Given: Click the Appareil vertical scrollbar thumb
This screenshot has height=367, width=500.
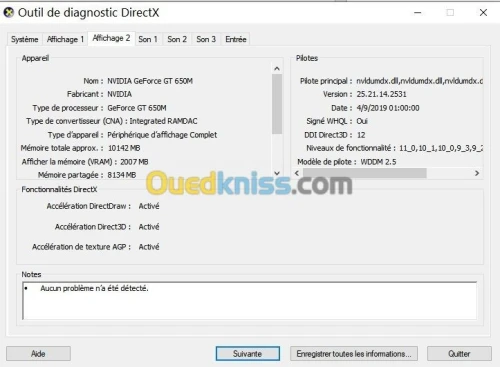Looking at the screenshot, I should (277, 104).
